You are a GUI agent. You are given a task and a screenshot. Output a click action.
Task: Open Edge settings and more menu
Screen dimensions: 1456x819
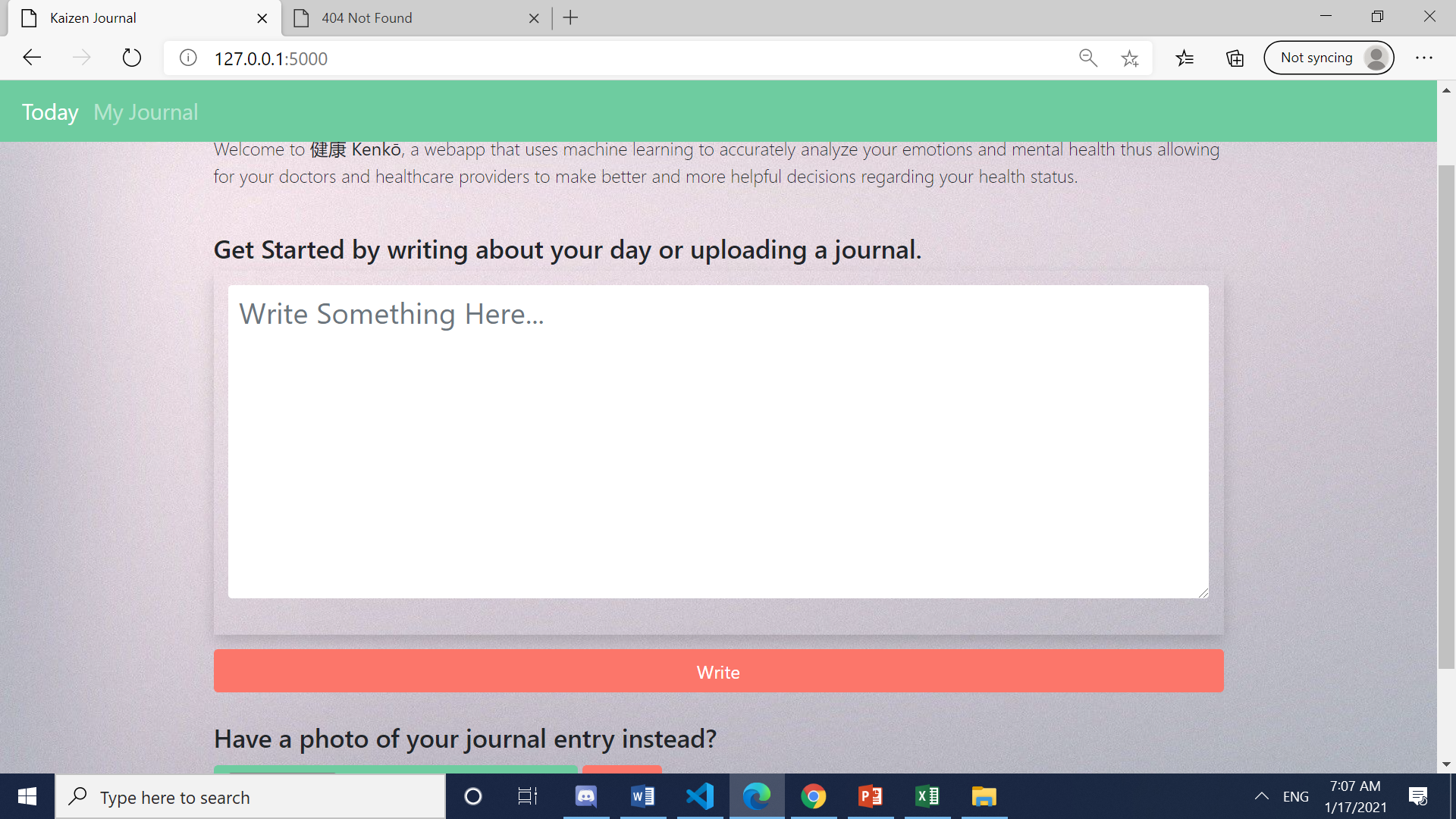coord(1423,58)
